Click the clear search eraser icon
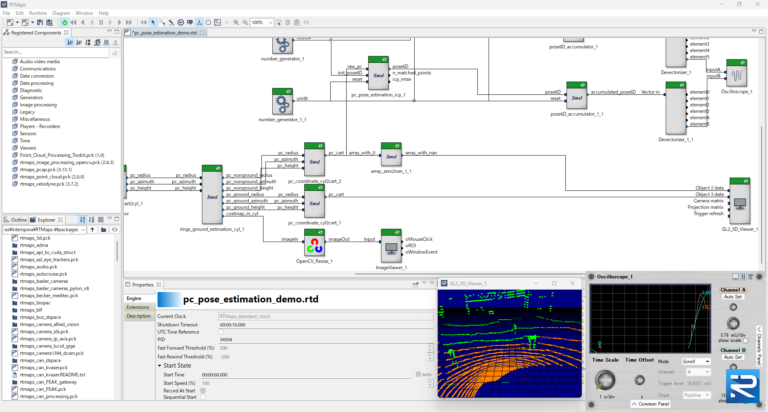Viewport: 768px width, 412px height. (x=115, y=52)
